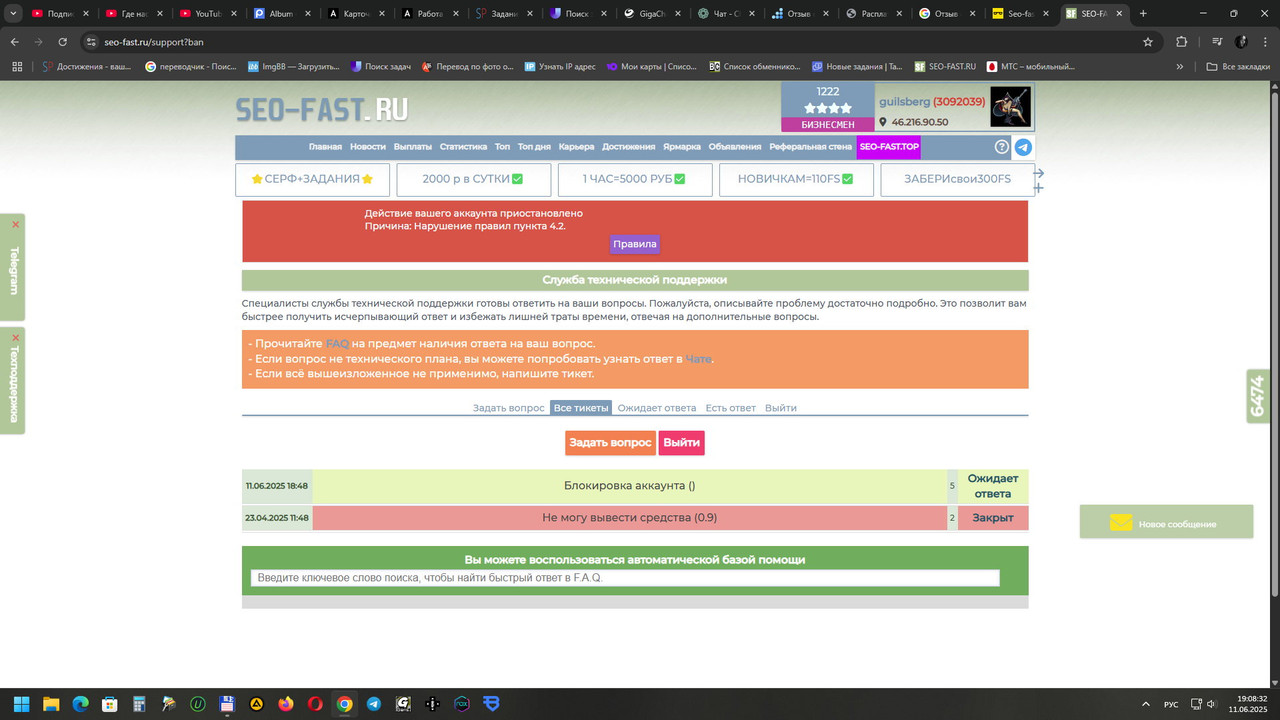The height and width of the screenshot is (720, 1280).
Task: Open Ярмарка in site menu
Action: point(682,147)
